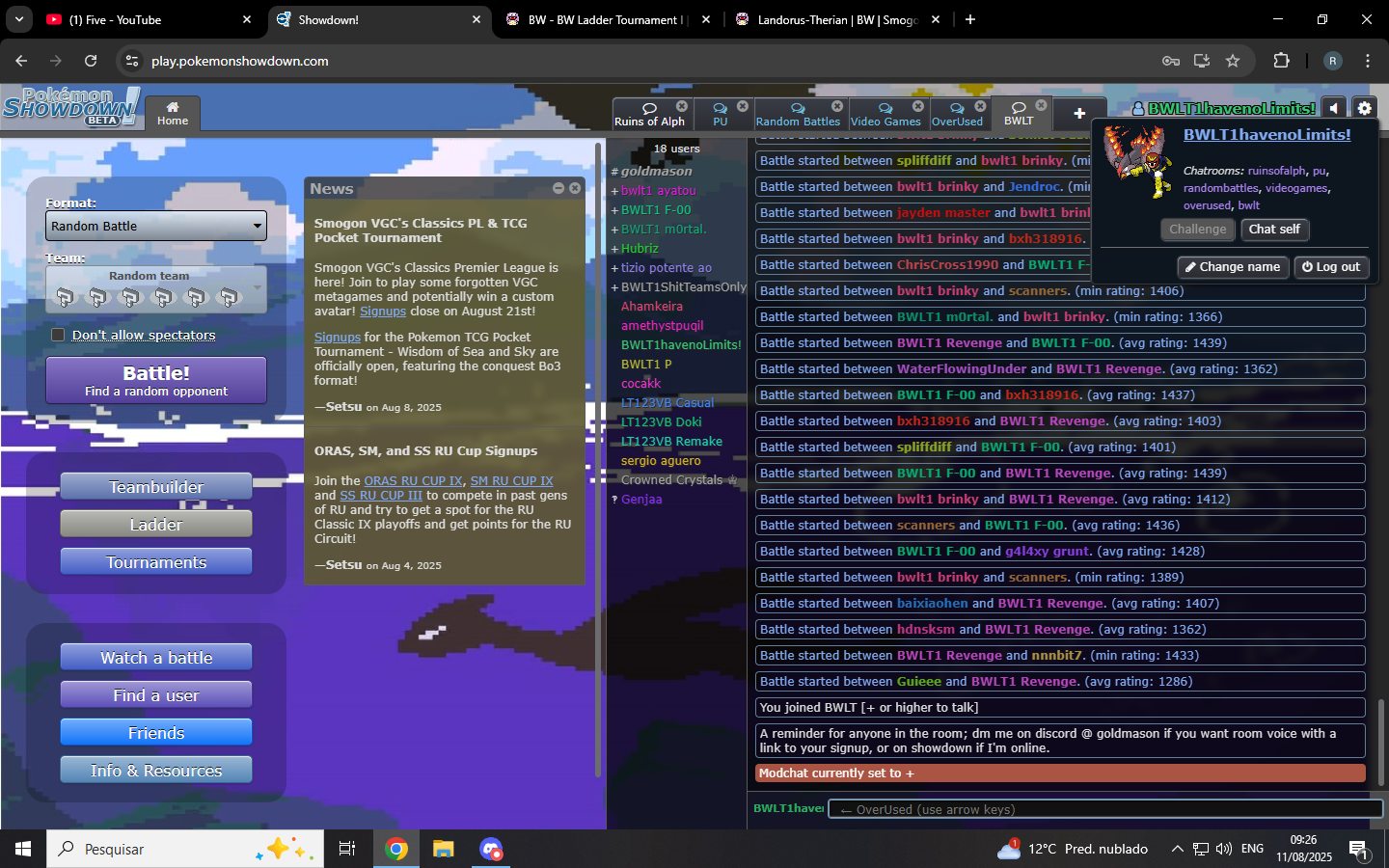1389x868 pixels.
Task: Open the Teambuilder
Action: [156, 487]
